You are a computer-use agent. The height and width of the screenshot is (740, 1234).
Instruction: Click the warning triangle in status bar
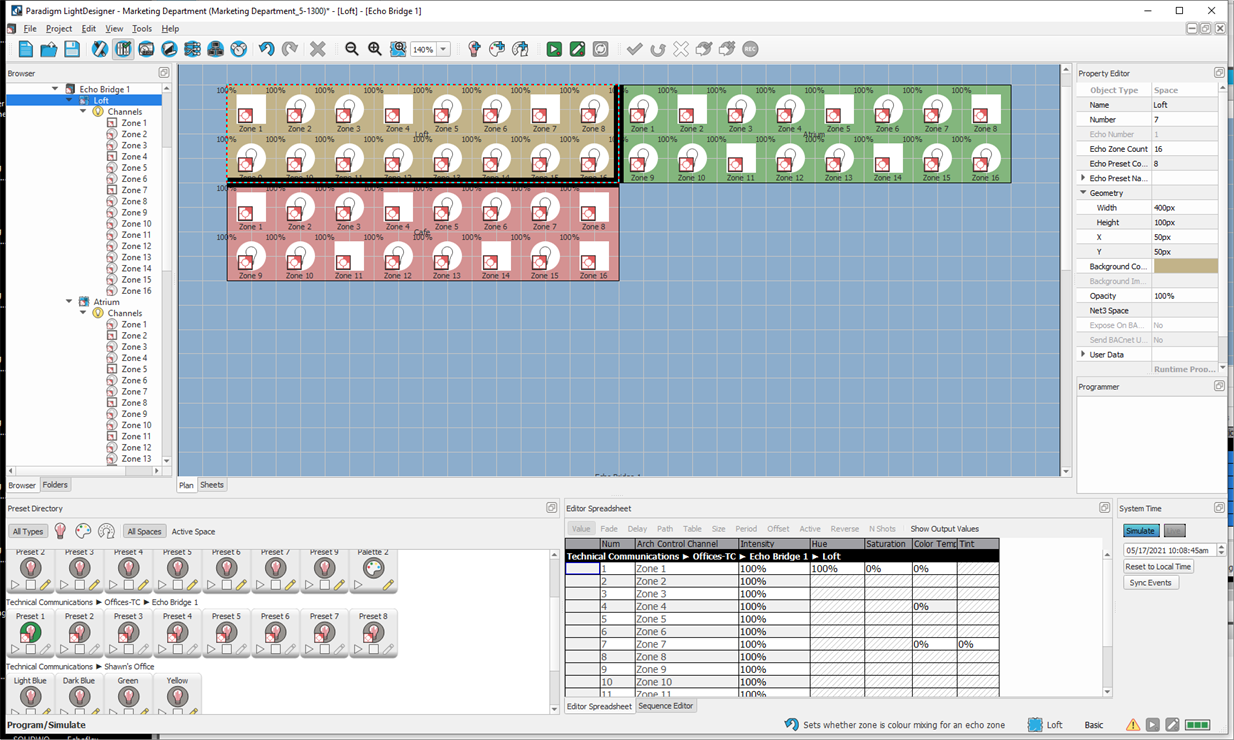[x=1133, y=725]
